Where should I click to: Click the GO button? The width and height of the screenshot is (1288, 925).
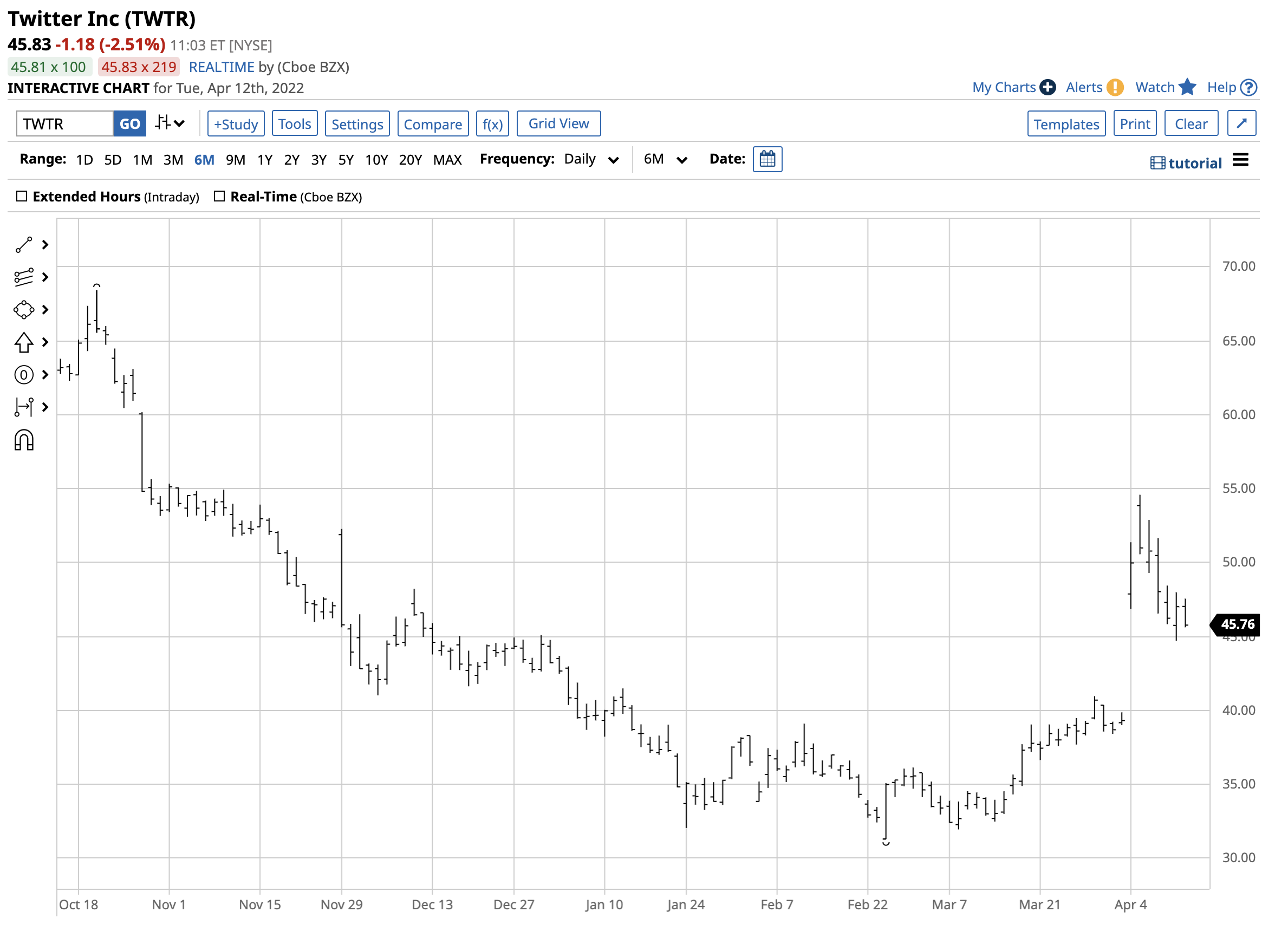(x=130, y=124)
